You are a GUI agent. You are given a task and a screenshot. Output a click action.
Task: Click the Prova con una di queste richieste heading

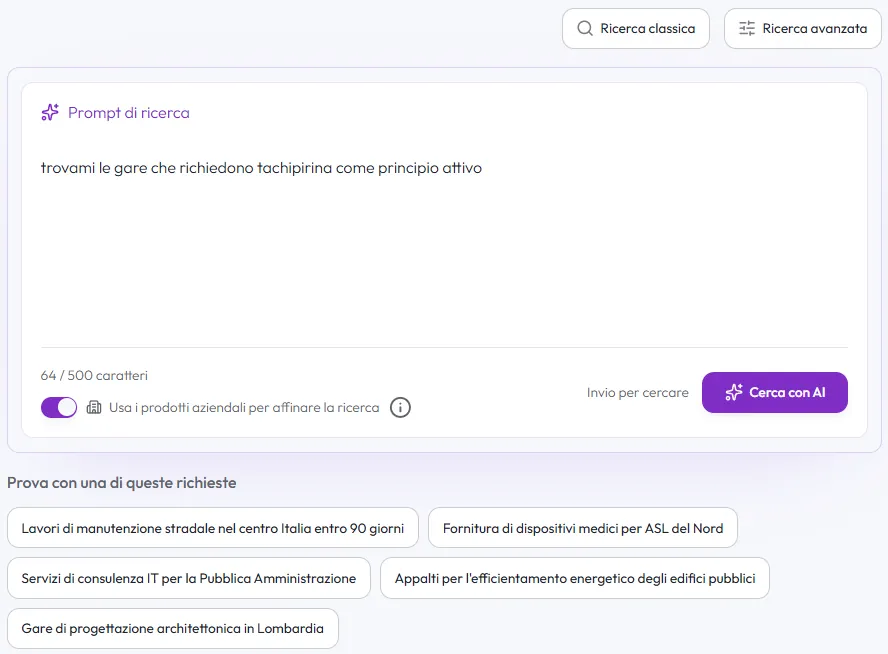click(x=122, y=483)
